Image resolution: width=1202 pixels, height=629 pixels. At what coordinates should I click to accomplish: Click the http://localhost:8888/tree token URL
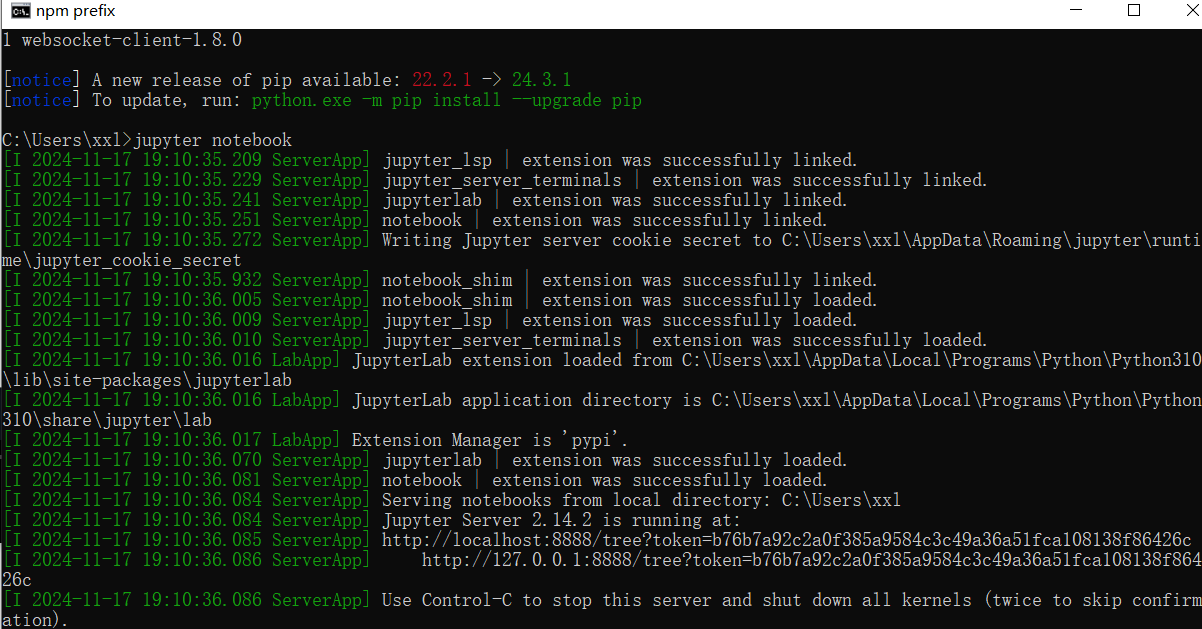[786, 540]
